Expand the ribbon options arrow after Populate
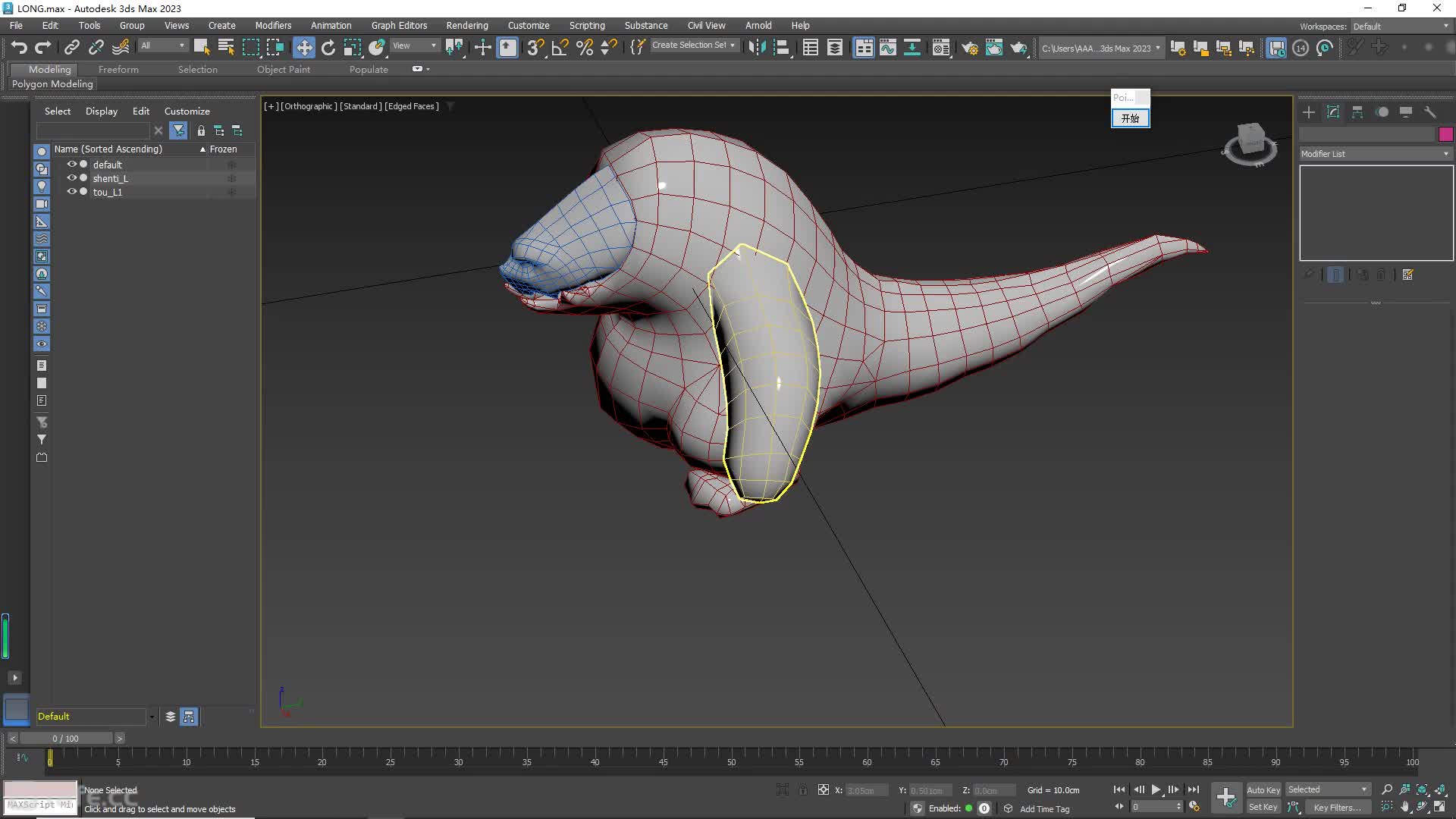The height and width of the screenshot is (819, 1456). click(428, 69)
